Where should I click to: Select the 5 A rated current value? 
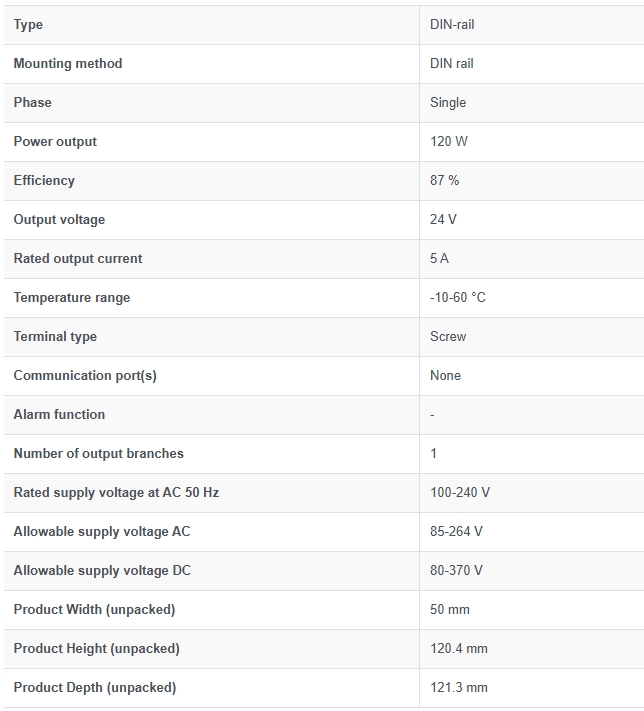[439, 258]
